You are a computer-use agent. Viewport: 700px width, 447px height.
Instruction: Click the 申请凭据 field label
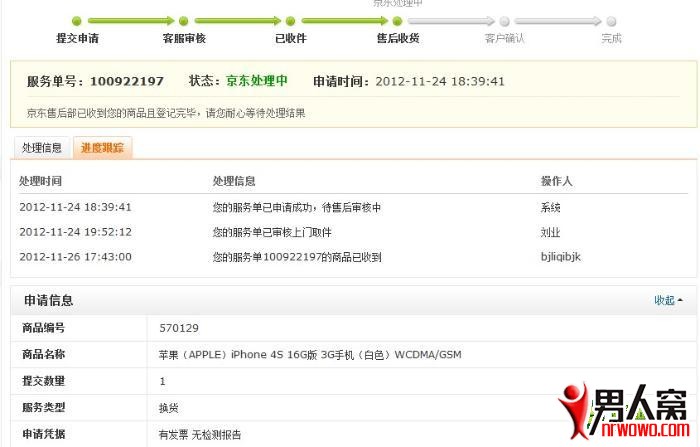[44, 434]
